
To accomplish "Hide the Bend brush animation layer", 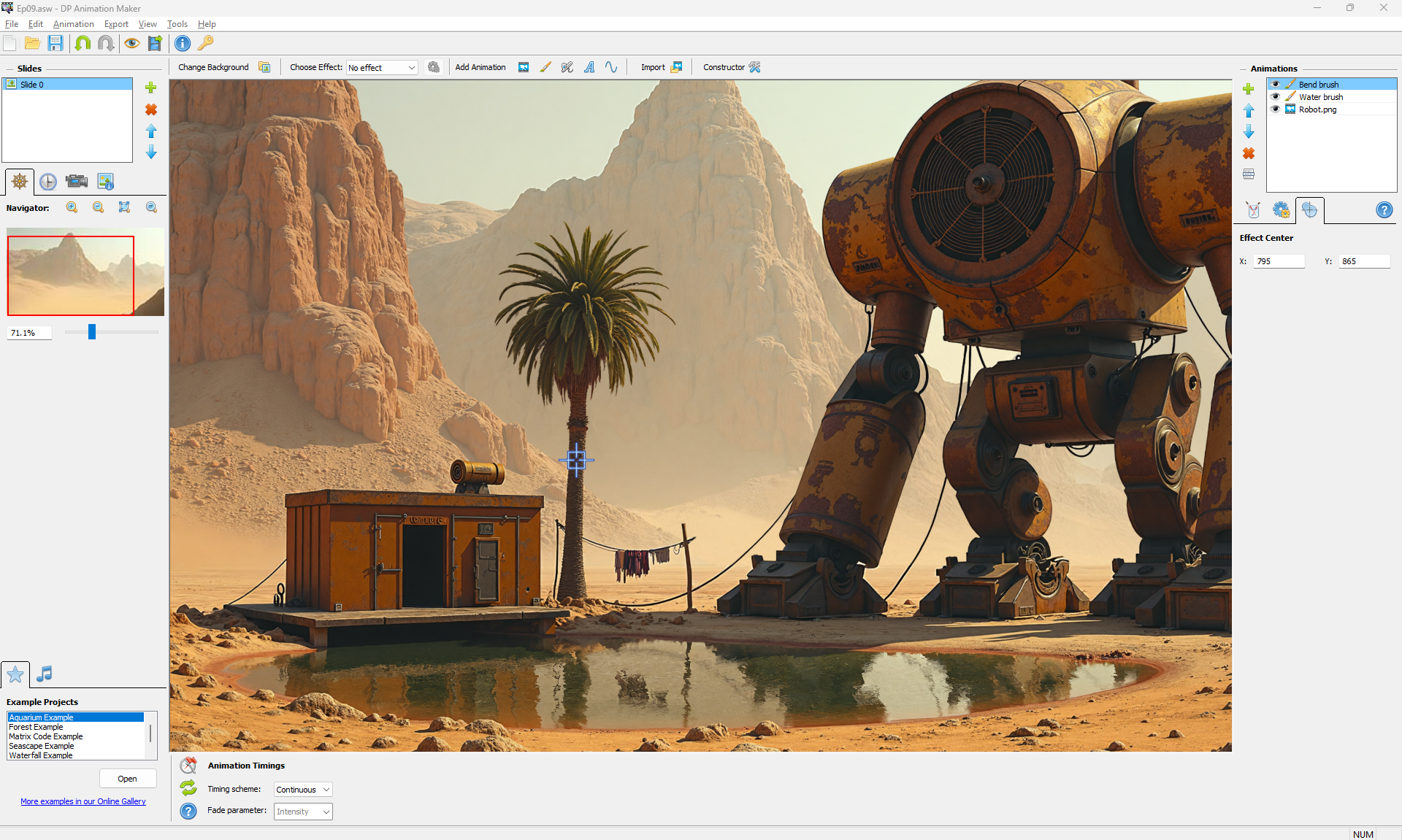I will tap(1276, 85).
